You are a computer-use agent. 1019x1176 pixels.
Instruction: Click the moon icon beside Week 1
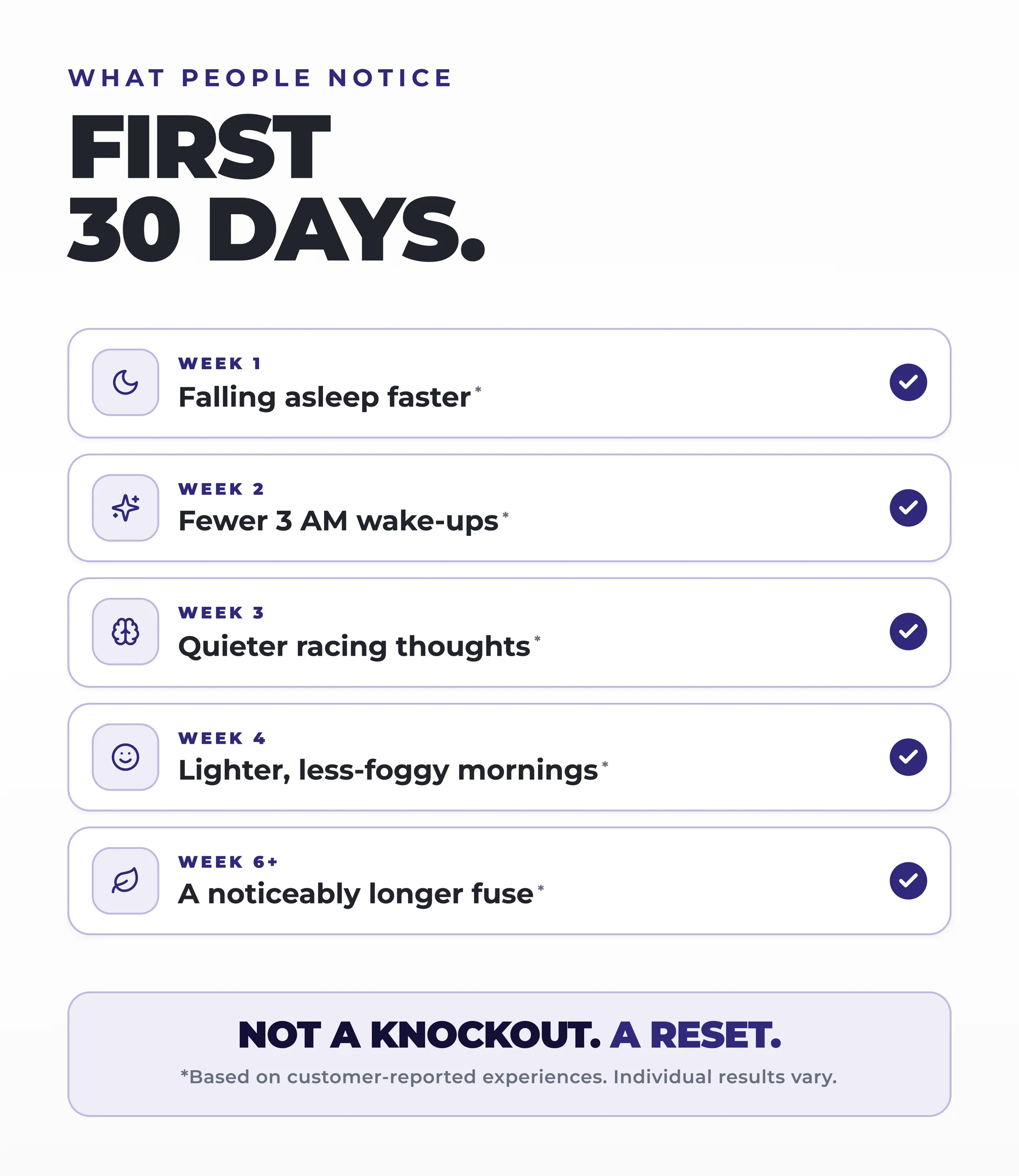[125, 382]
